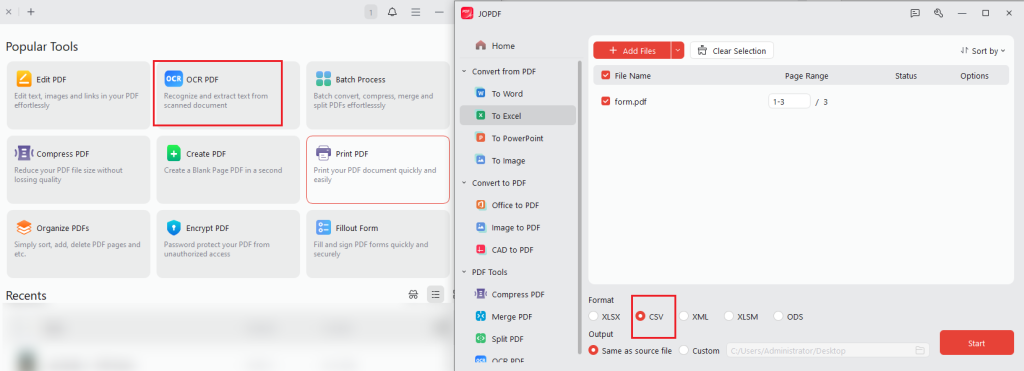Click the JOPDF sidebar scrollbar
Viewport: 1024px width, 371px height.
(x=580, y=208)
